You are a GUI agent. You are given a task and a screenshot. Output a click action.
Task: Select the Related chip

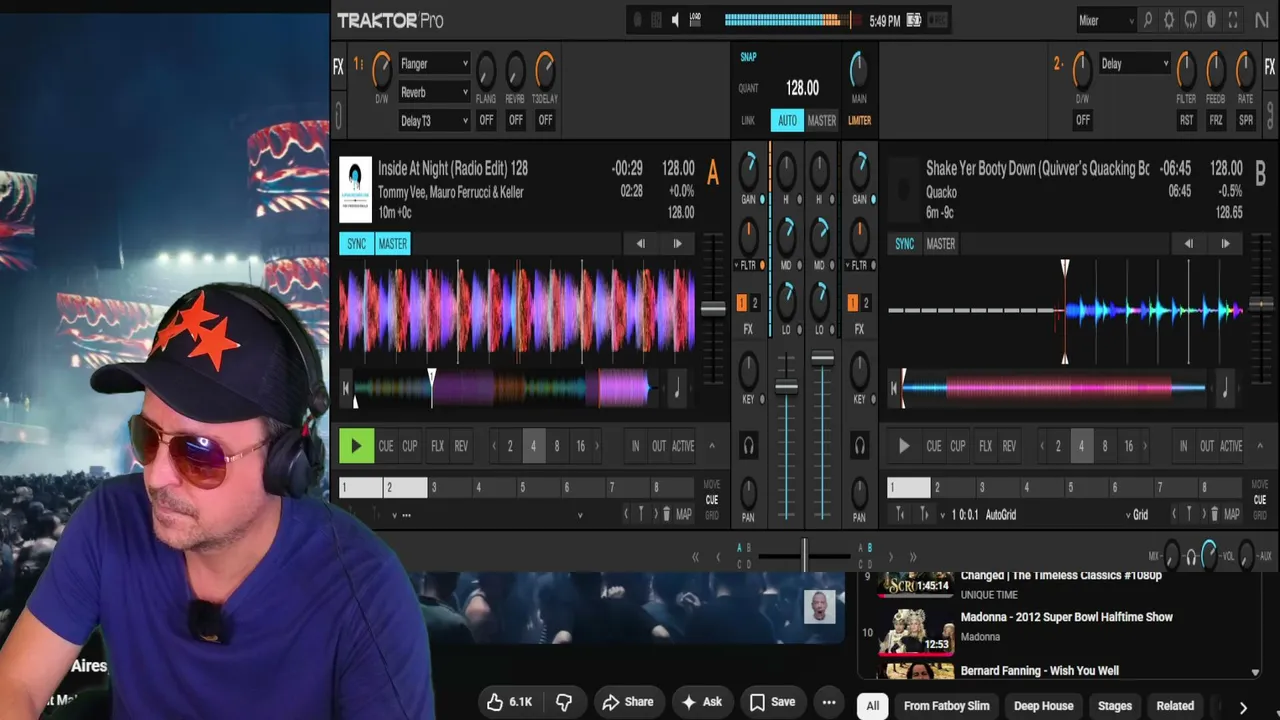click(x=1175, y=706)
